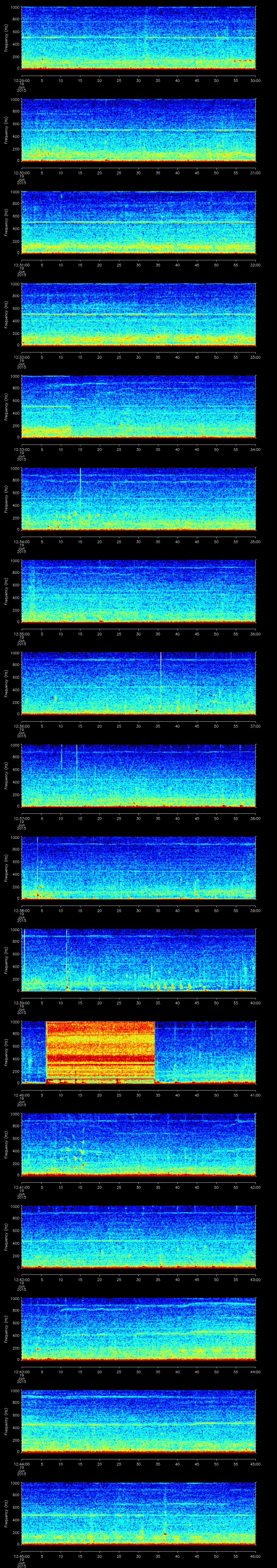The width and height of the screenshot is (277, 1568).
Task: Select the '12:45:00' start time label
Action: pyautogui.click(x=21, y=1556)
